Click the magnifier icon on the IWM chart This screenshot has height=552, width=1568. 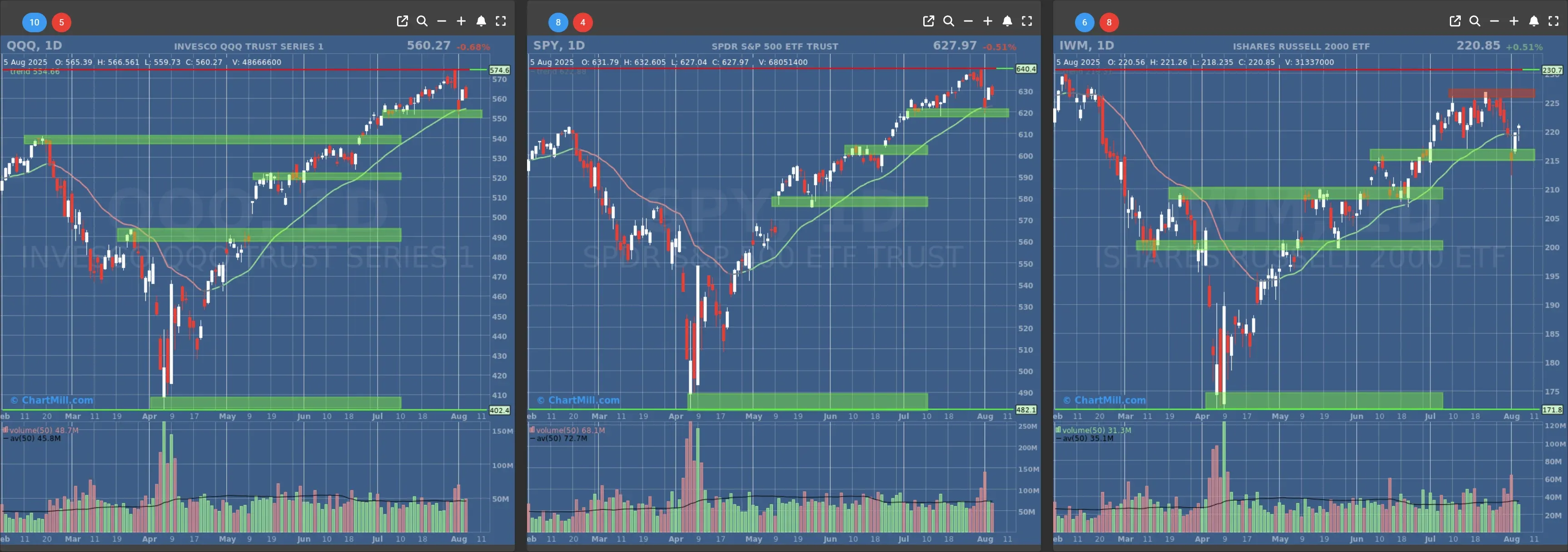tap(1475, 21)
